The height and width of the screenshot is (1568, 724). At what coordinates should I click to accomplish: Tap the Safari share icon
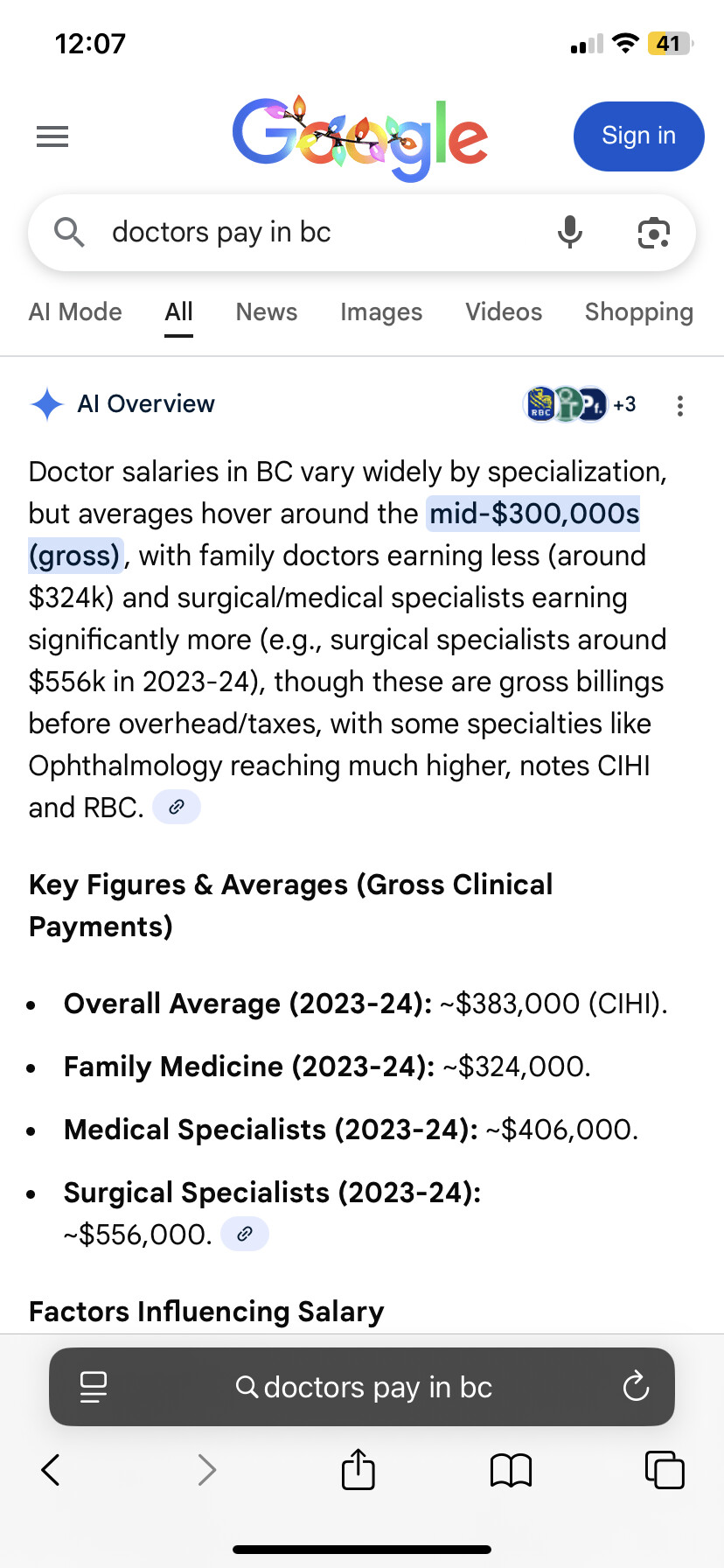coord(358,1469)
